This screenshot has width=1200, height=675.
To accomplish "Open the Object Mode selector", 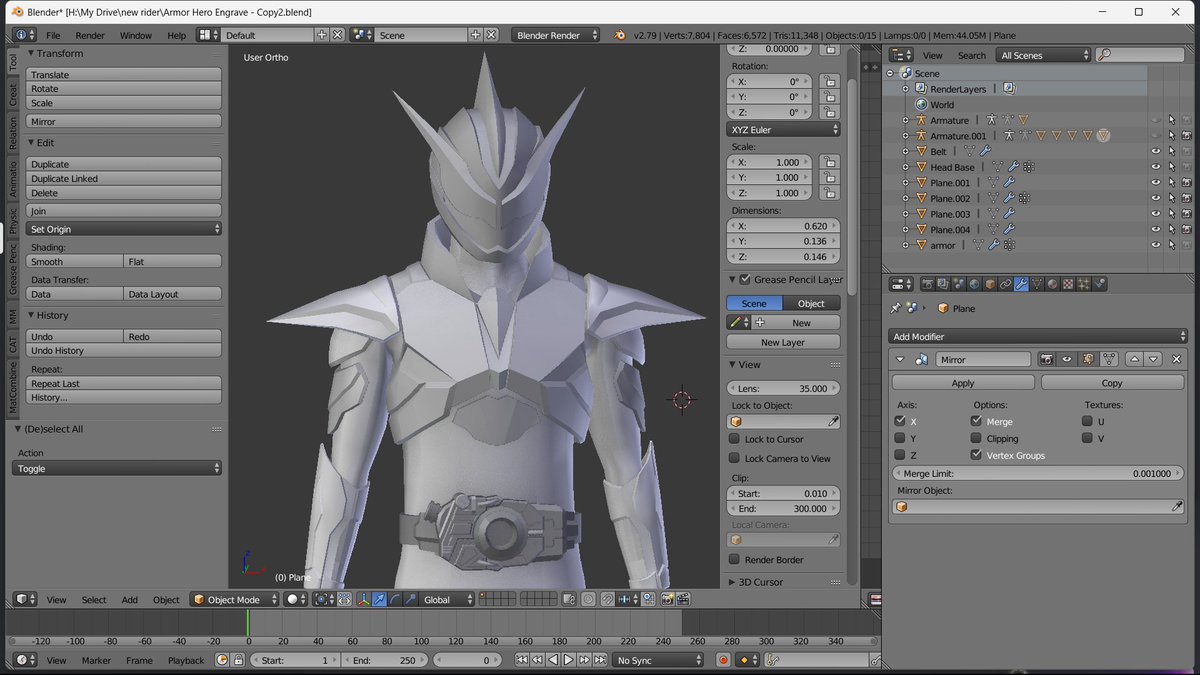I will tap(237, 599).
